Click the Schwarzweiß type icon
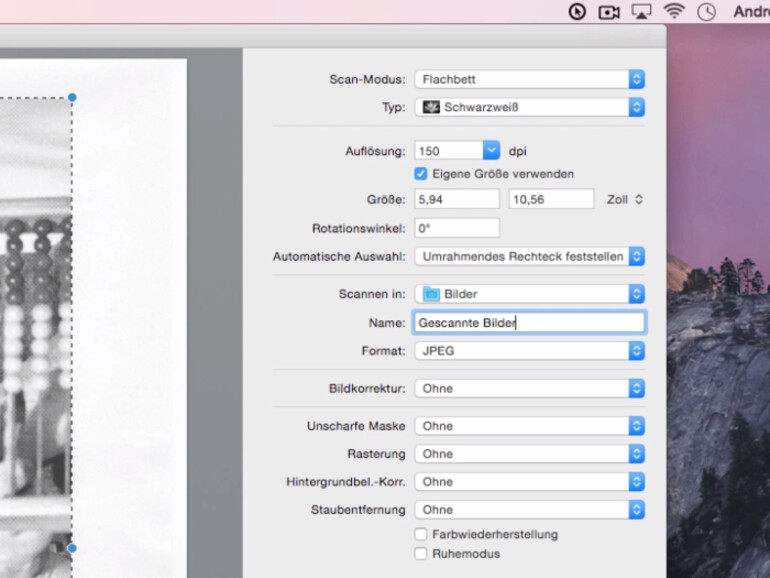 pos(431,107)
